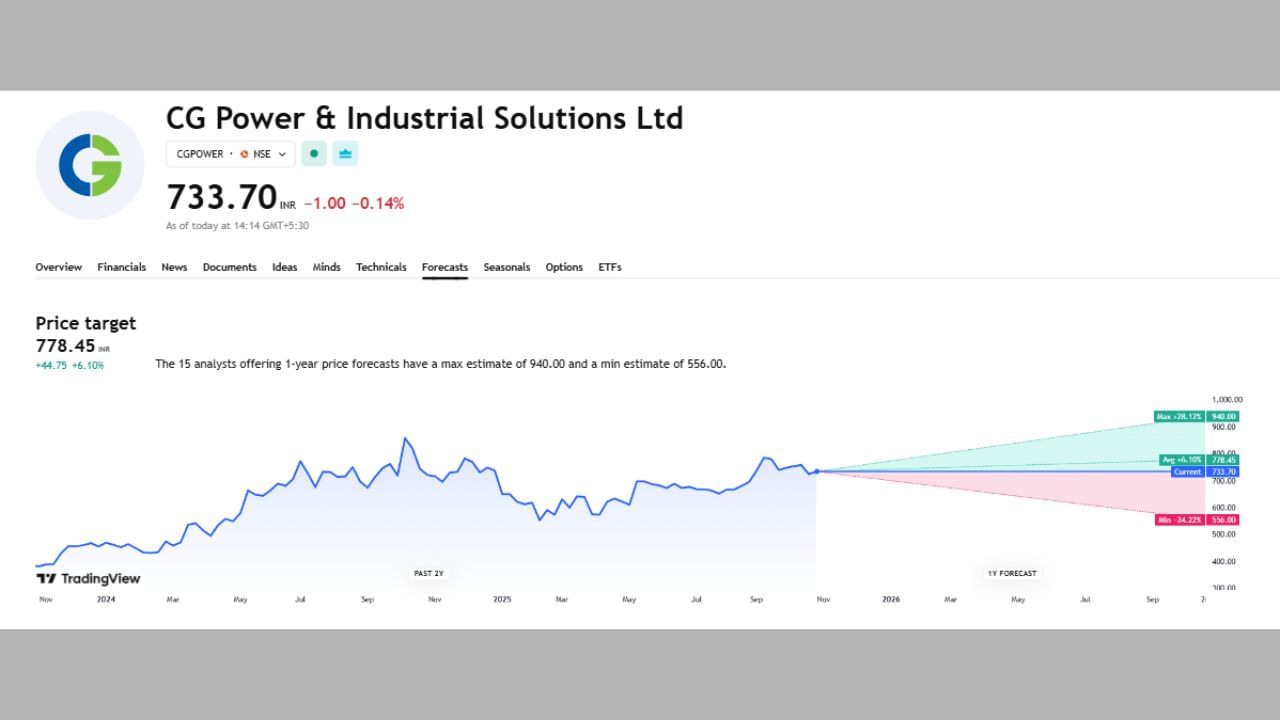This screenshot has height=720, width=1280.
Task: View the Seasonals tab
Action: pos(506,267)
